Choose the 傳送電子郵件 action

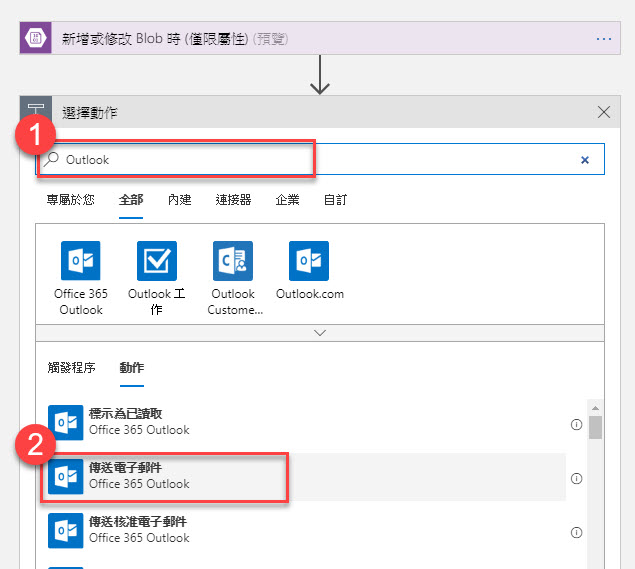click(307, 477)
